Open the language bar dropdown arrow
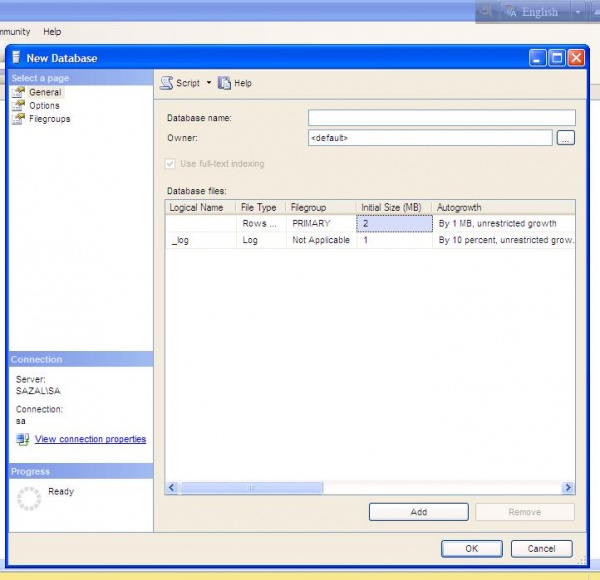Screen dimensions: 600x580 578,12
